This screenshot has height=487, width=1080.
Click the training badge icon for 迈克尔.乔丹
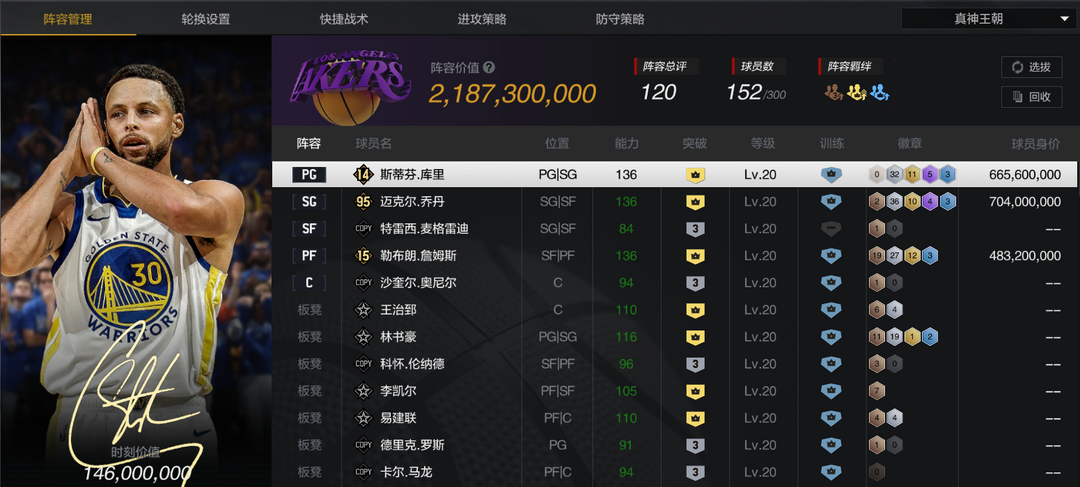831,202
